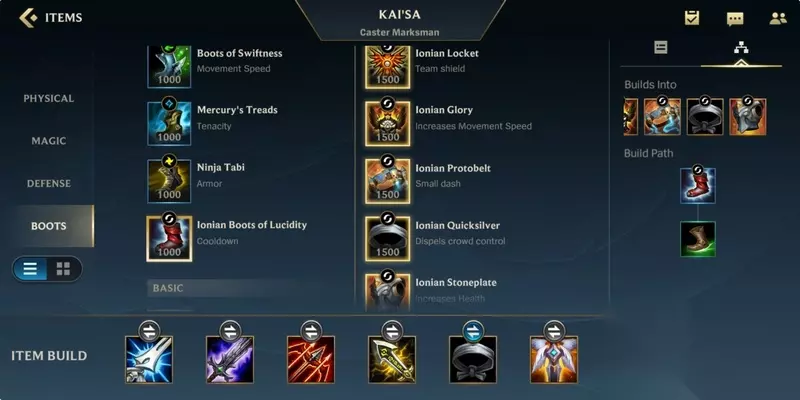Switch to grid view layout
The image size is (800, 400).
pyautogui.click(x=63, y=269)
